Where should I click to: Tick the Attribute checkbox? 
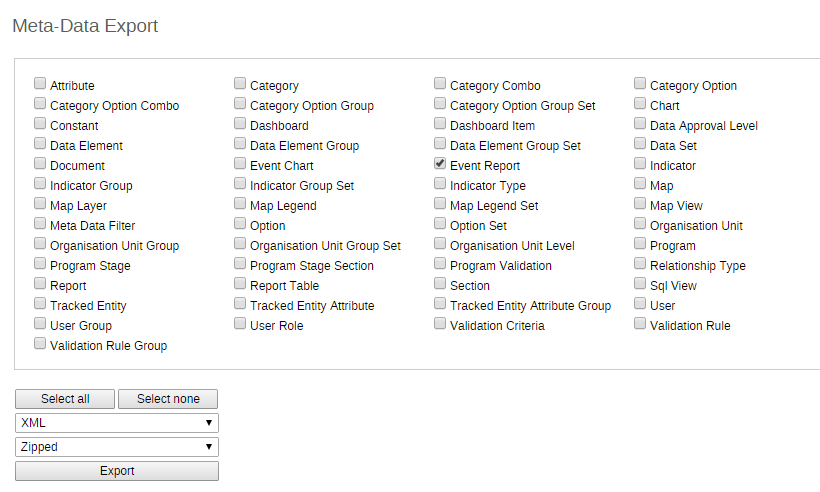coord(40,84)
